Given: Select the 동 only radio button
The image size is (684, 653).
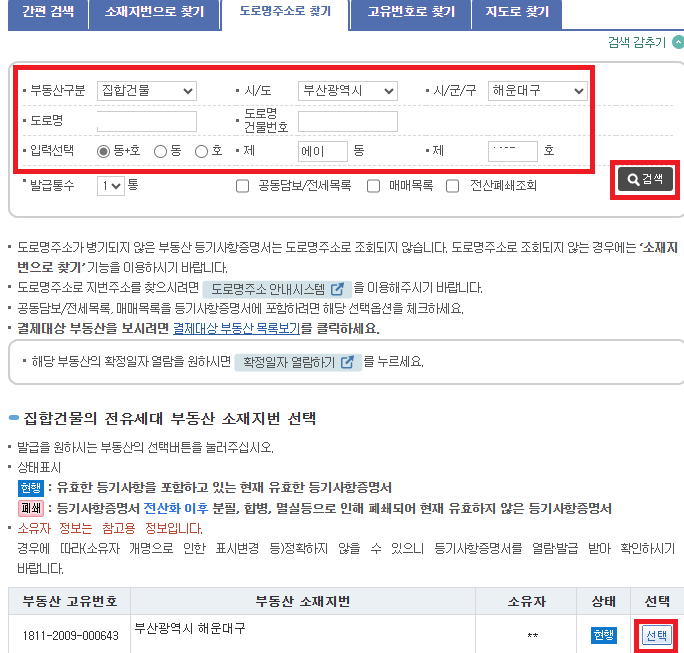Looking at the screenshot, I should 161,151.
